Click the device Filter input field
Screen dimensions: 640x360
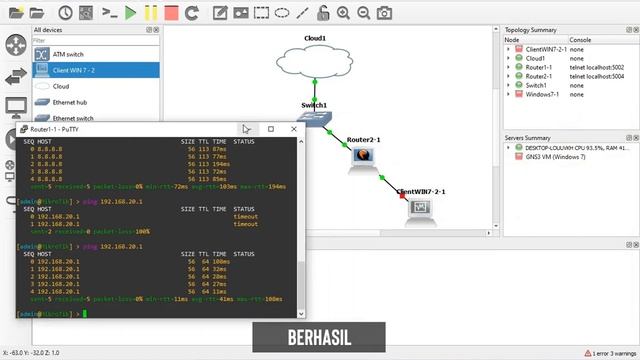(96, 40)
